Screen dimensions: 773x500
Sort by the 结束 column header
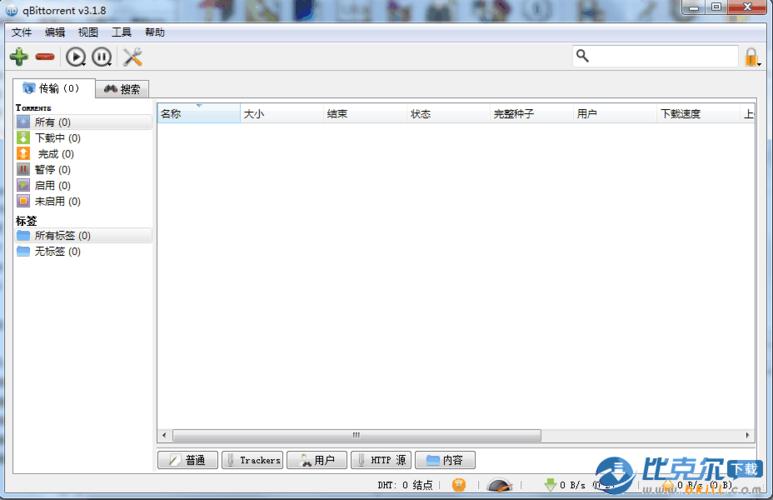[x=365, y=114]
